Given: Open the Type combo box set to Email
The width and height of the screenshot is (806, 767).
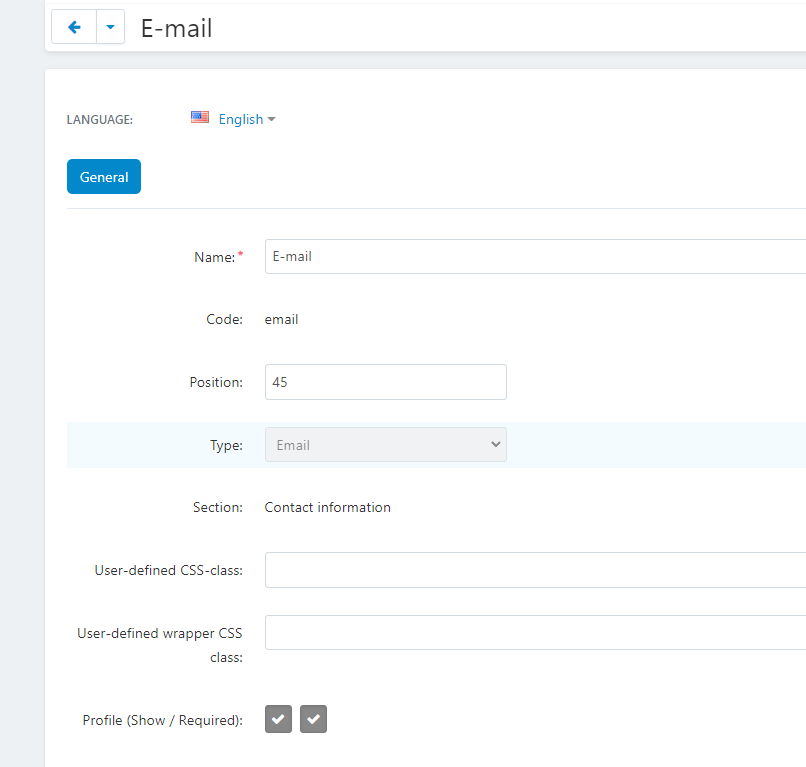Looking at the screenshot, I should (x=386, y=445).
